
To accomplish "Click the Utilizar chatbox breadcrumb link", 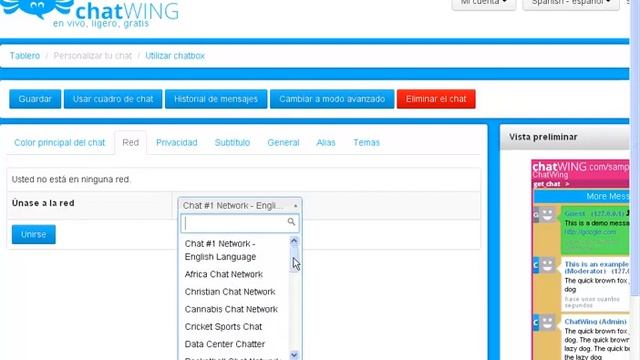I will coord(175,56).
